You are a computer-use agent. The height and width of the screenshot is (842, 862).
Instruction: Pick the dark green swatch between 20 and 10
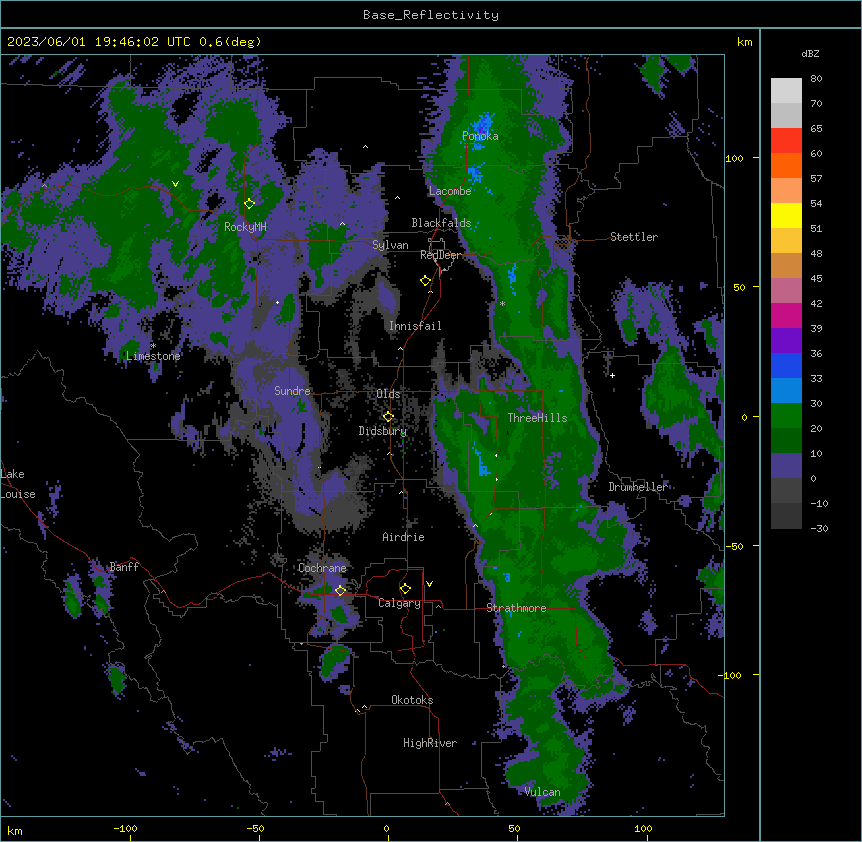786,441
